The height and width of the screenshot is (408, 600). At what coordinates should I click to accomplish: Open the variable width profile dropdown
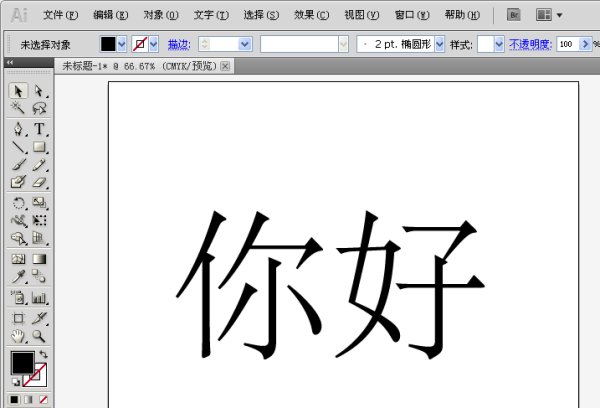[x=344, y=44]
